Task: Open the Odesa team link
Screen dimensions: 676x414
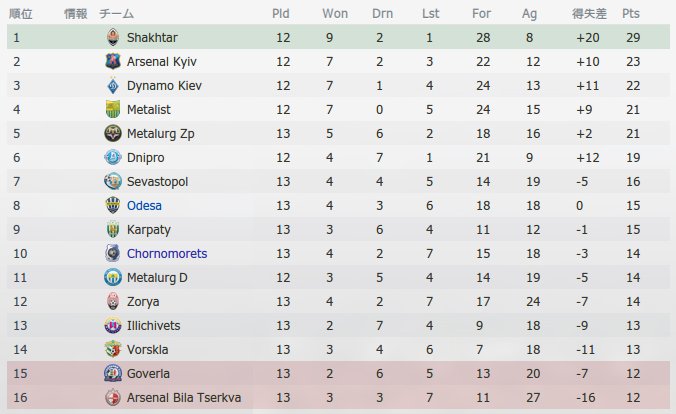Action: [x=144, y=206]
